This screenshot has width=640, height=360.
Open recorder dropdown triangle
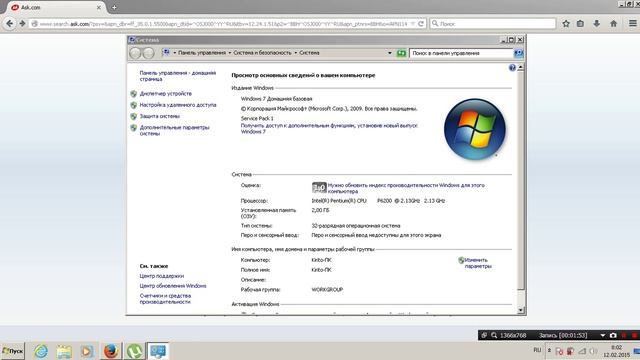click(x=602, y=336)
